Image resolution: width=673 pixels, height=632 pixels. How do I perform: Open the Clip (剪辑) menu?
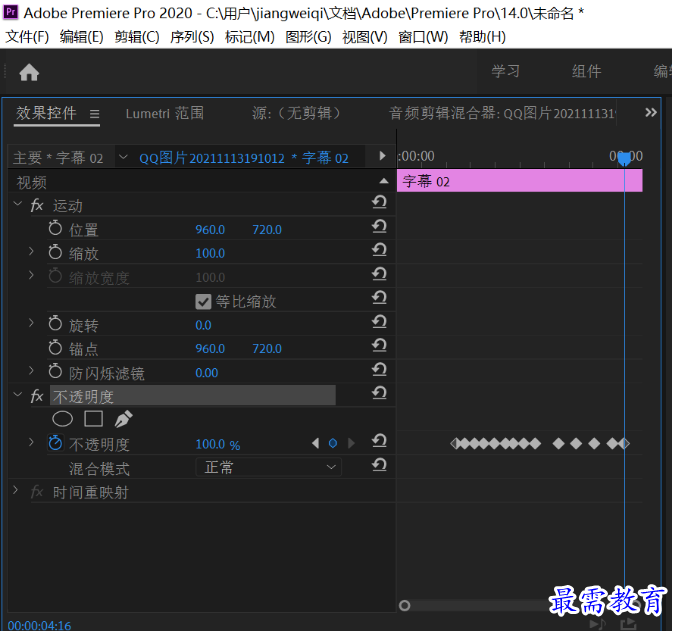137,37
